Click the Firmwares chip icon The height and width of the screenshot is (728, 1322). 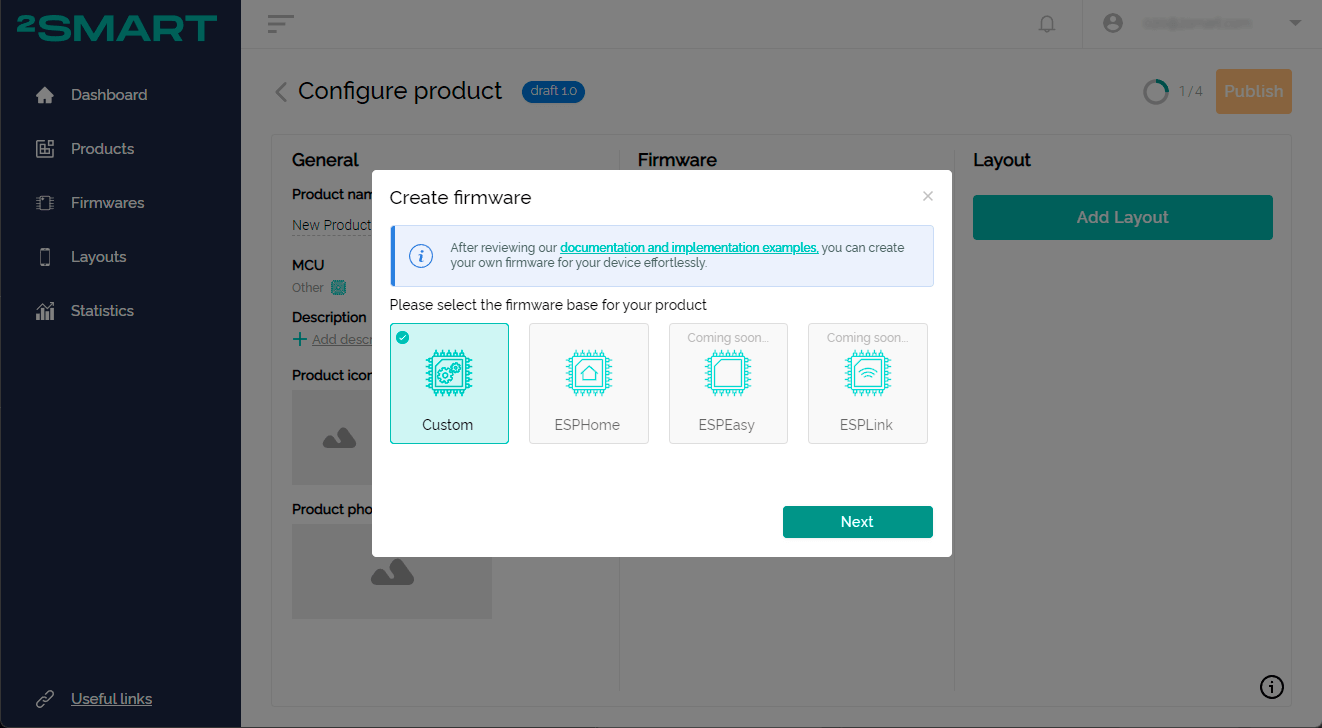click(45, 203)
